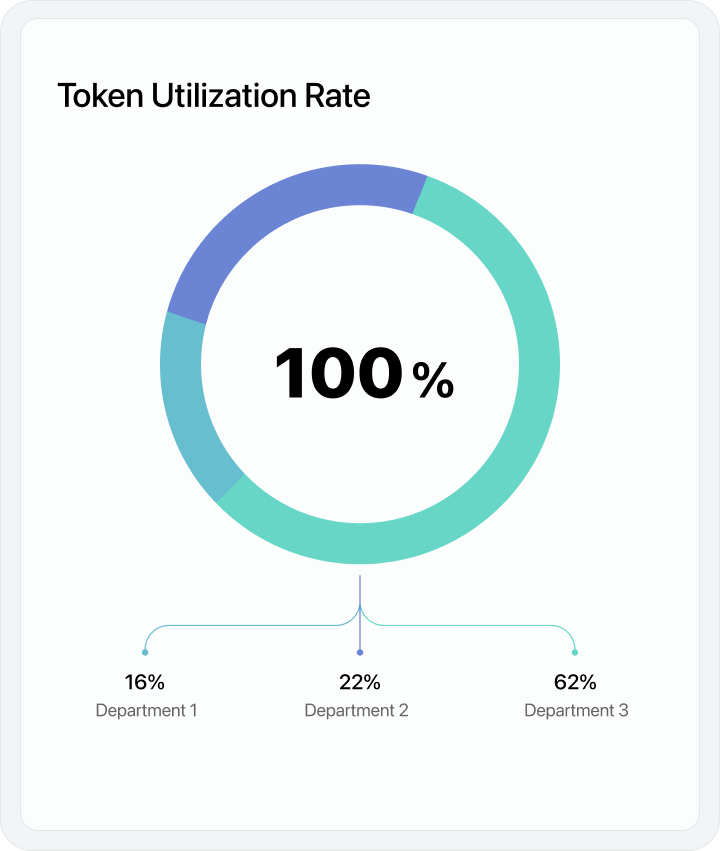Open the "Department 1" label
720x851 pixels.
[x=146, y=711]
